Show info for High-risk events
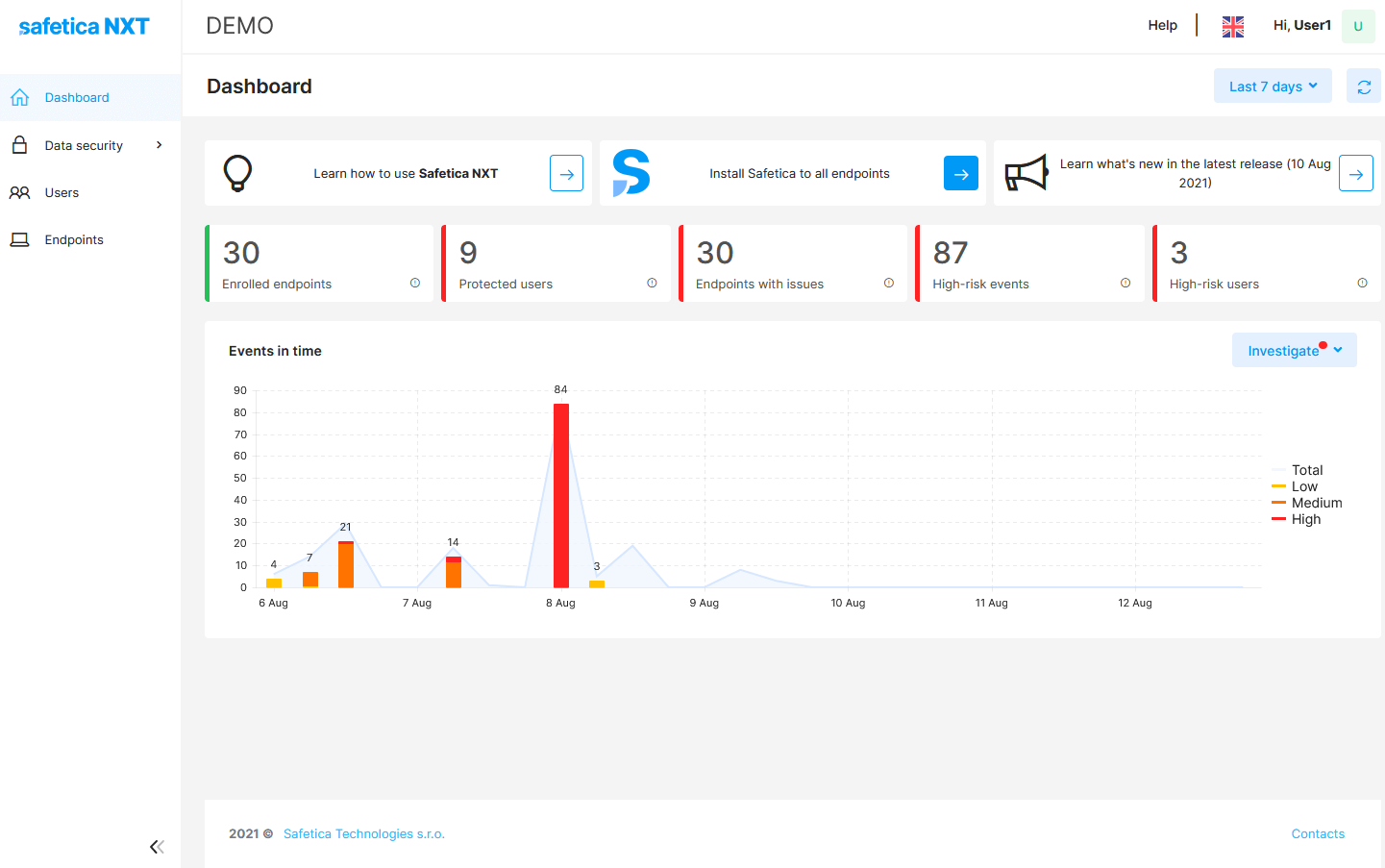This screenshot has height=868, width=1385. (x=1125, y=283)
